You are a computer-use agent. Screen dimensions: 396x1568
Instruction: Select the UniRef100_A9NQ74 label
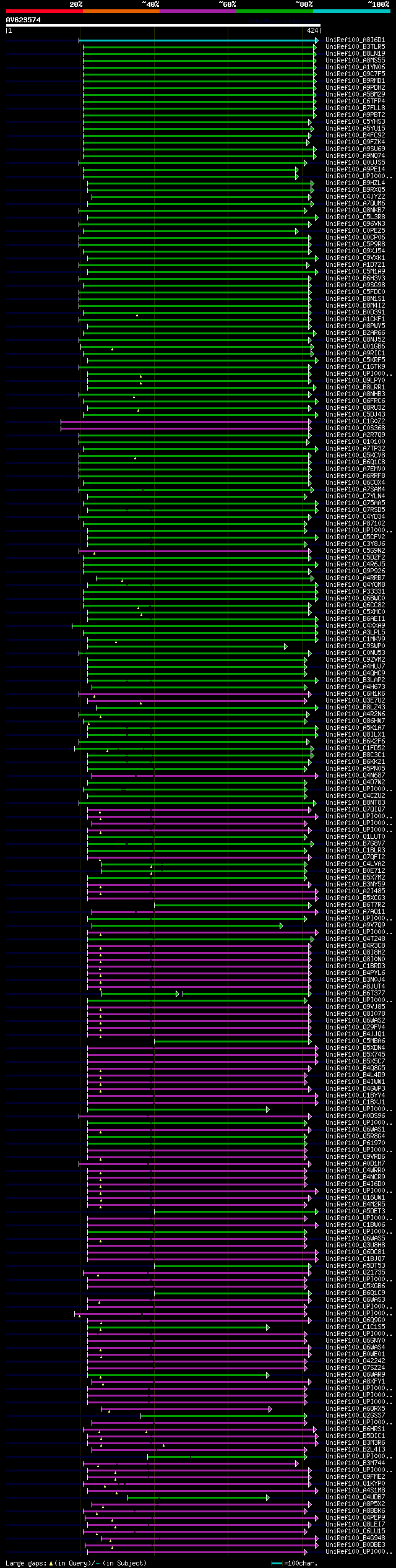click(x=355, y=156)
